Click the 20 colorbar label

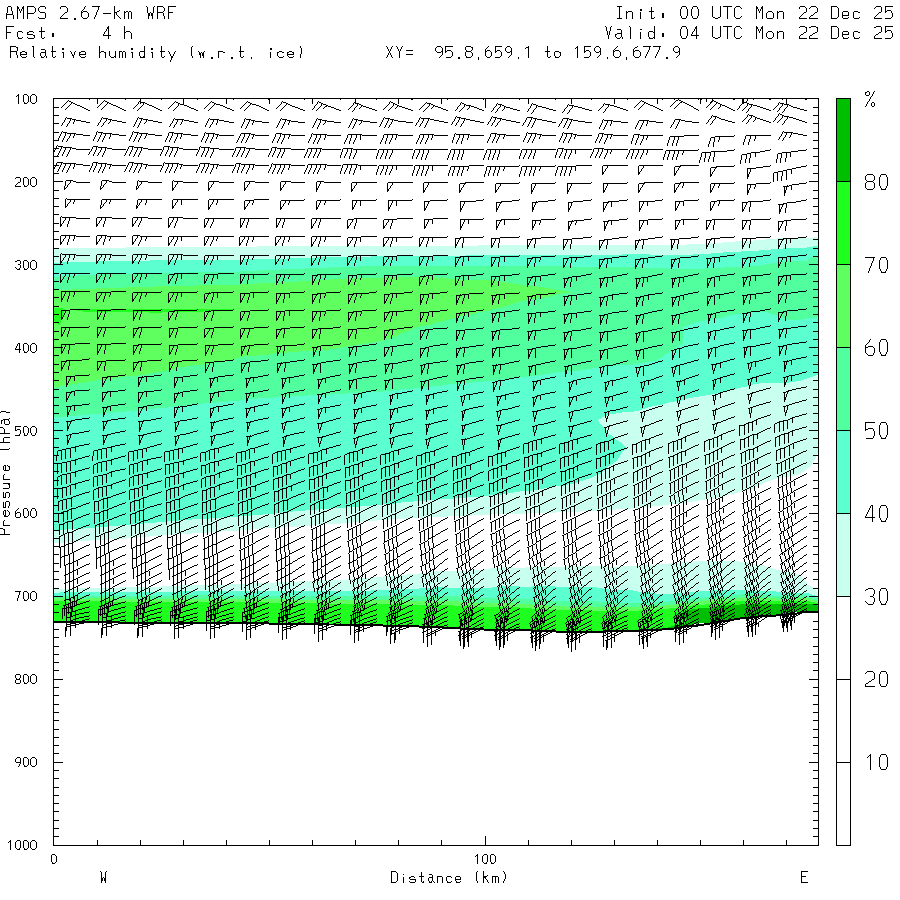coord(876,680)
